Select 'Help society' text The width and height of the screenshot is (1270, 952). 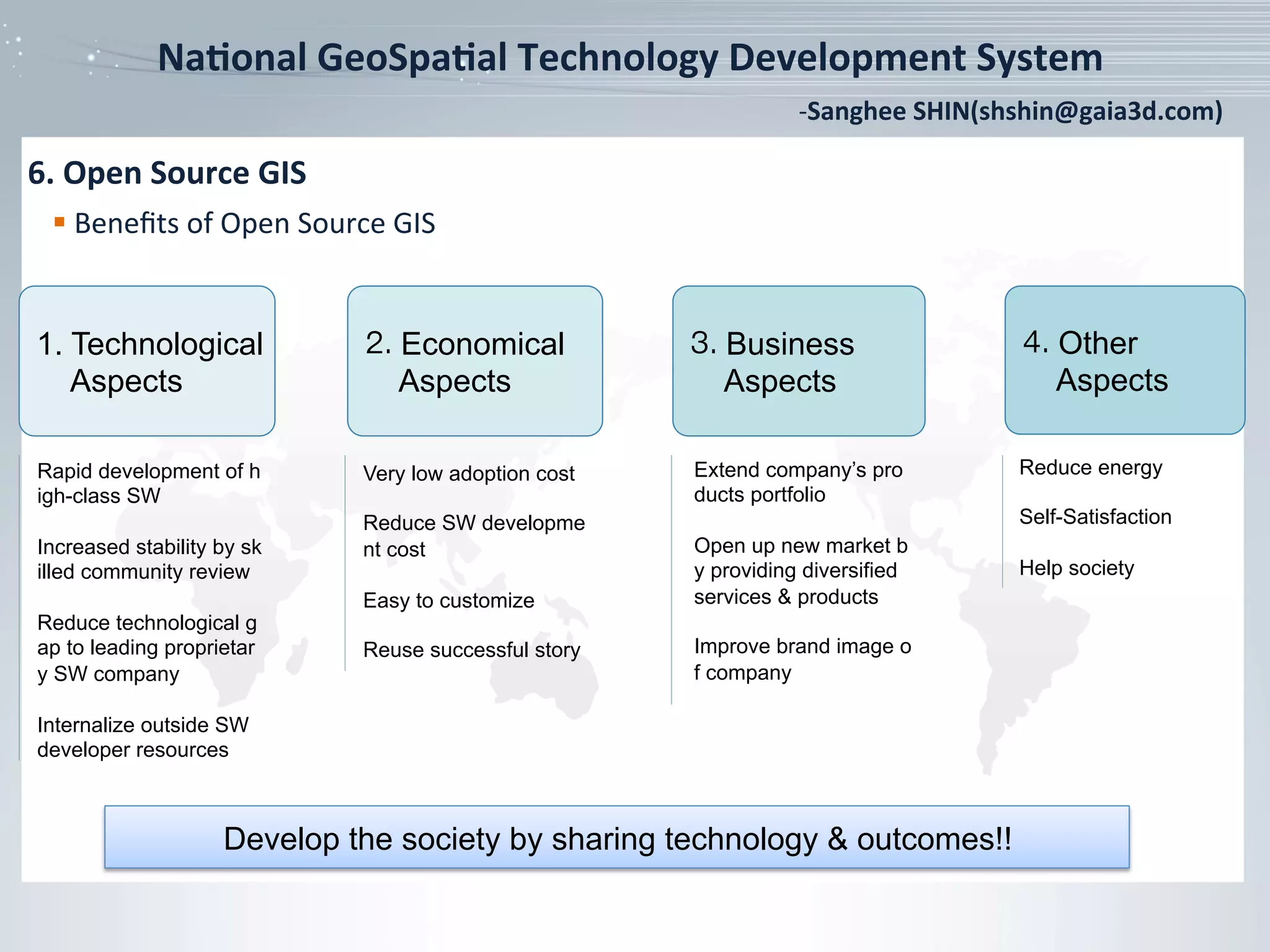click(1077, 568)
